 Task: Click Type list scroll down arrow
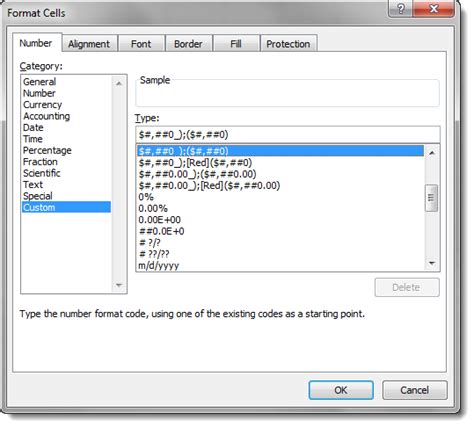[432, 263]
